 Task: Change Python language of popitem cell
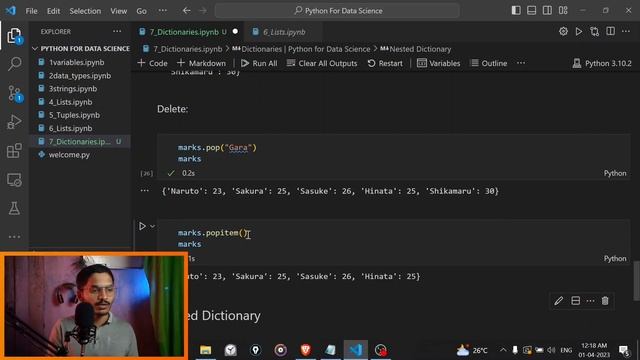(615, 258)
